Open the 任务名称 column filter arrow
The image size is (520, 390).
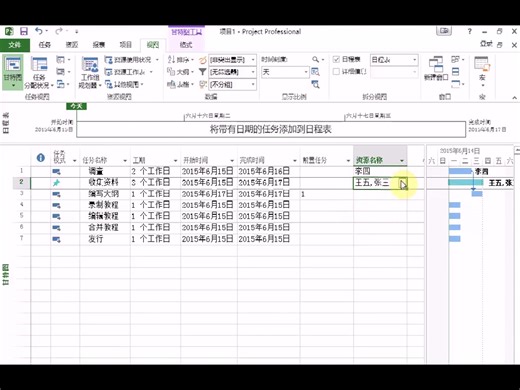tap(125, 161)
